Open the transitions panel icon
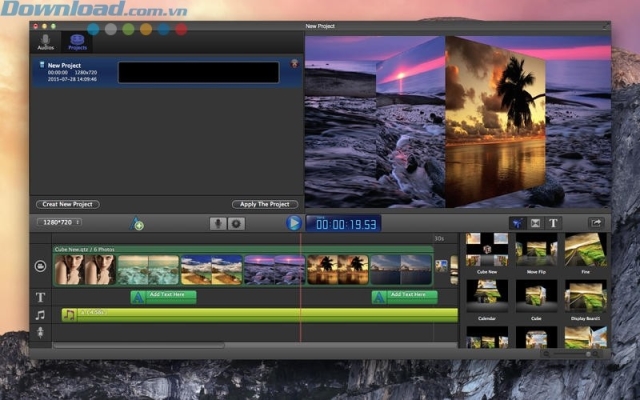Image resolution: width=640 pixels, height=400 pixels. [535, 223]
